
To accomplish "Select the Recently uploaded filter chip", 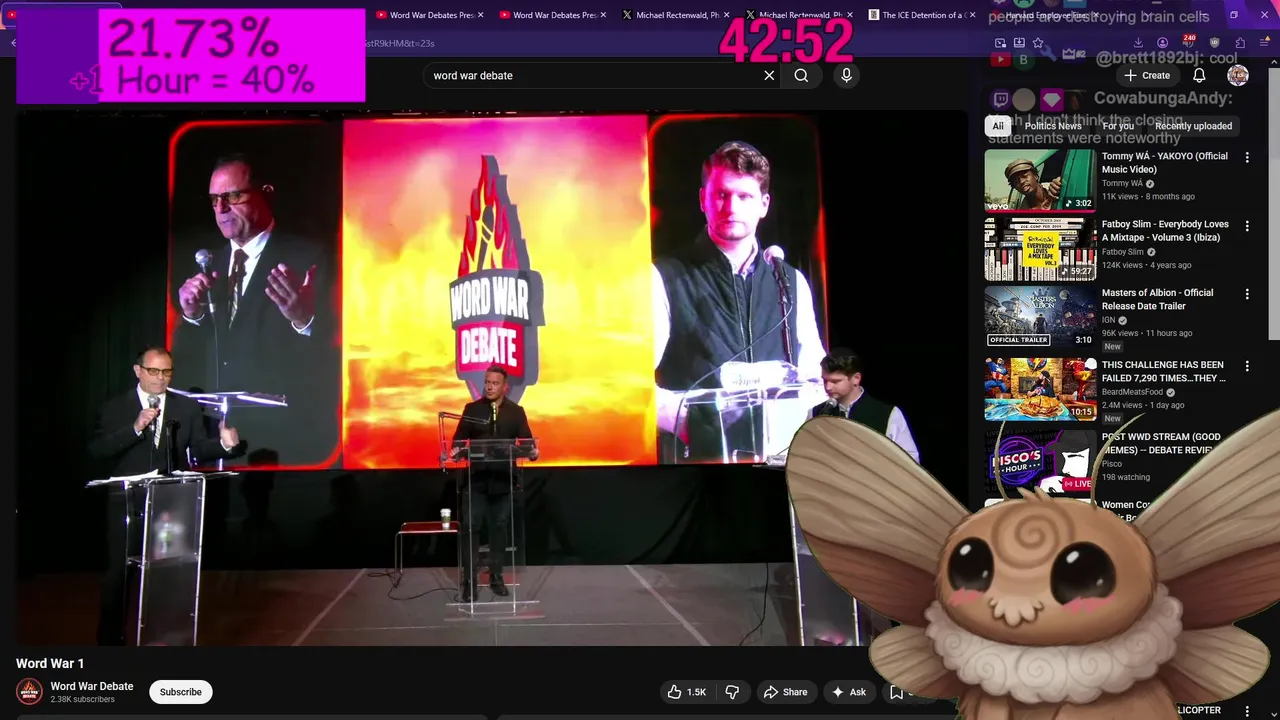I will click(1193, 126).
